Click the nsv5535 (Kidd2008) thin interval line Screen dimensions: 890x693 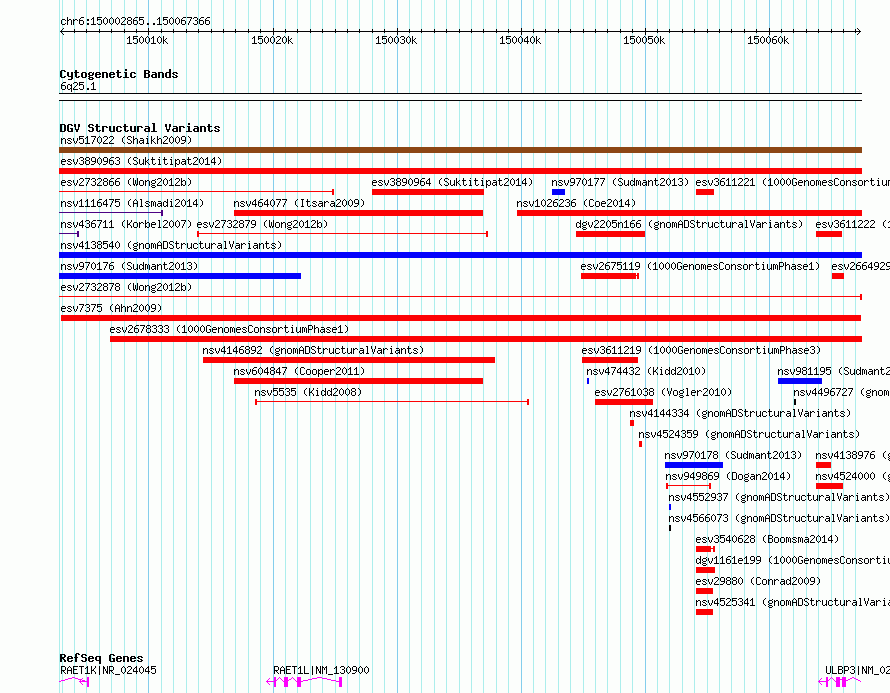tap(392, 402)
